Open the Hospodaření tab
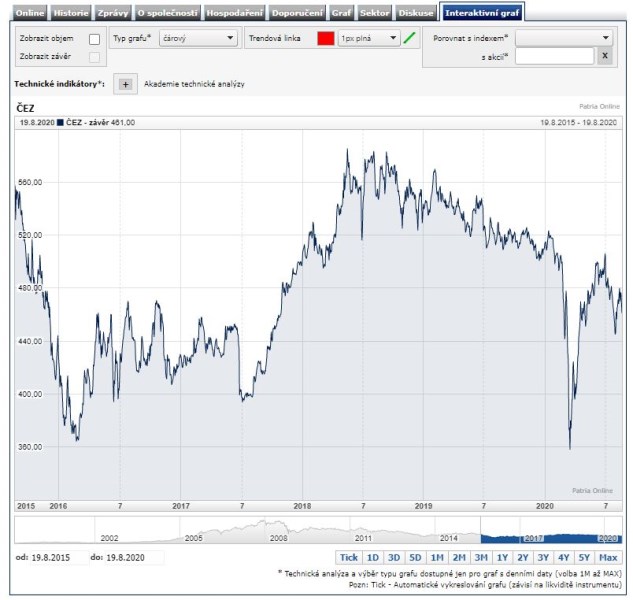This screenshot has width=633, height=600. pos(234,13)
